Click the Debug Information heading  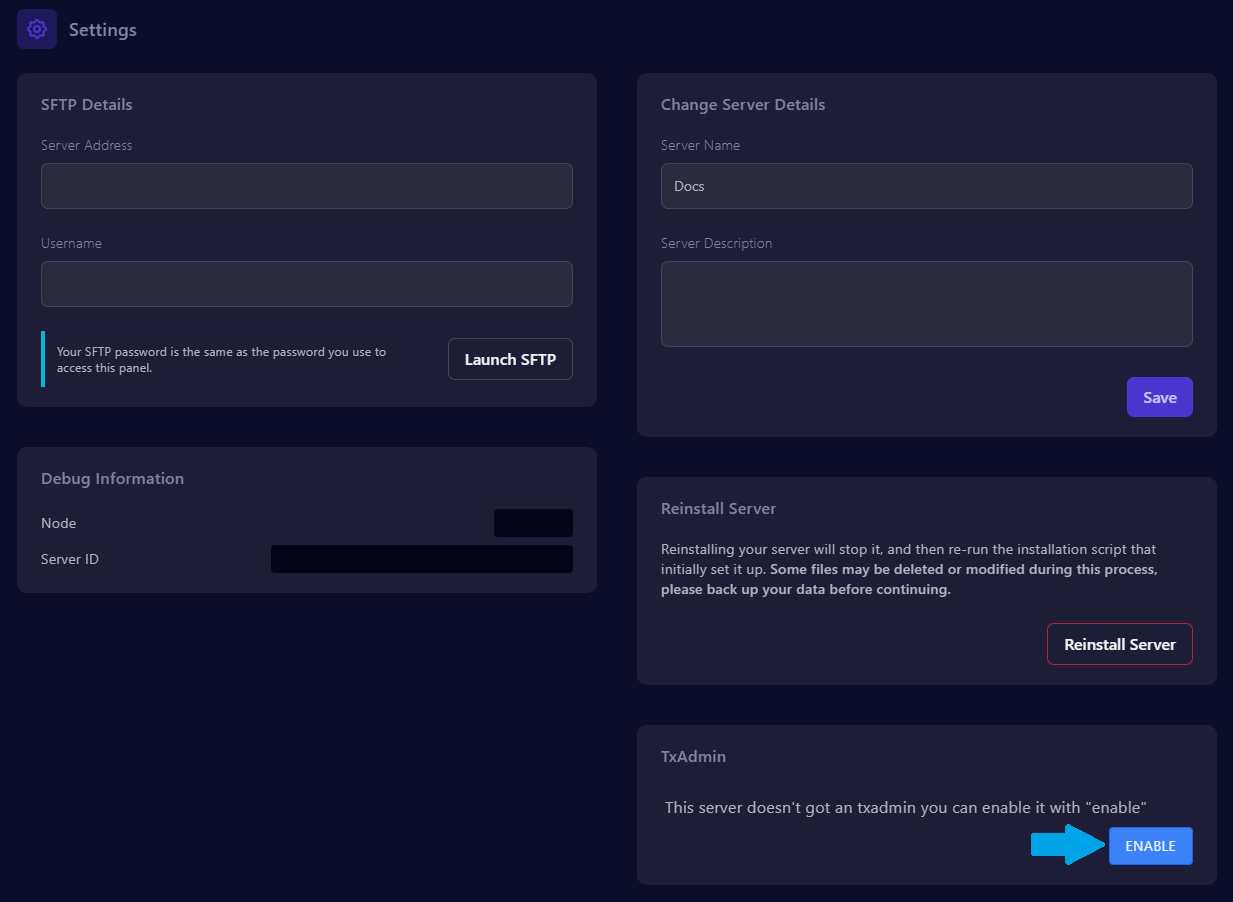[x=112, y=478]
